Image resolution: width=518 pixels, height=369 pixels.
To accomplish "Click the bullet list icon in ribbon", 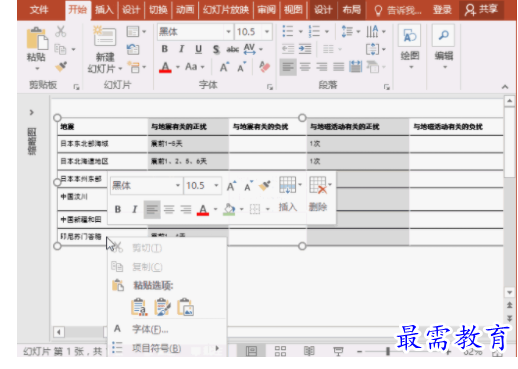I will click(288, 31).
